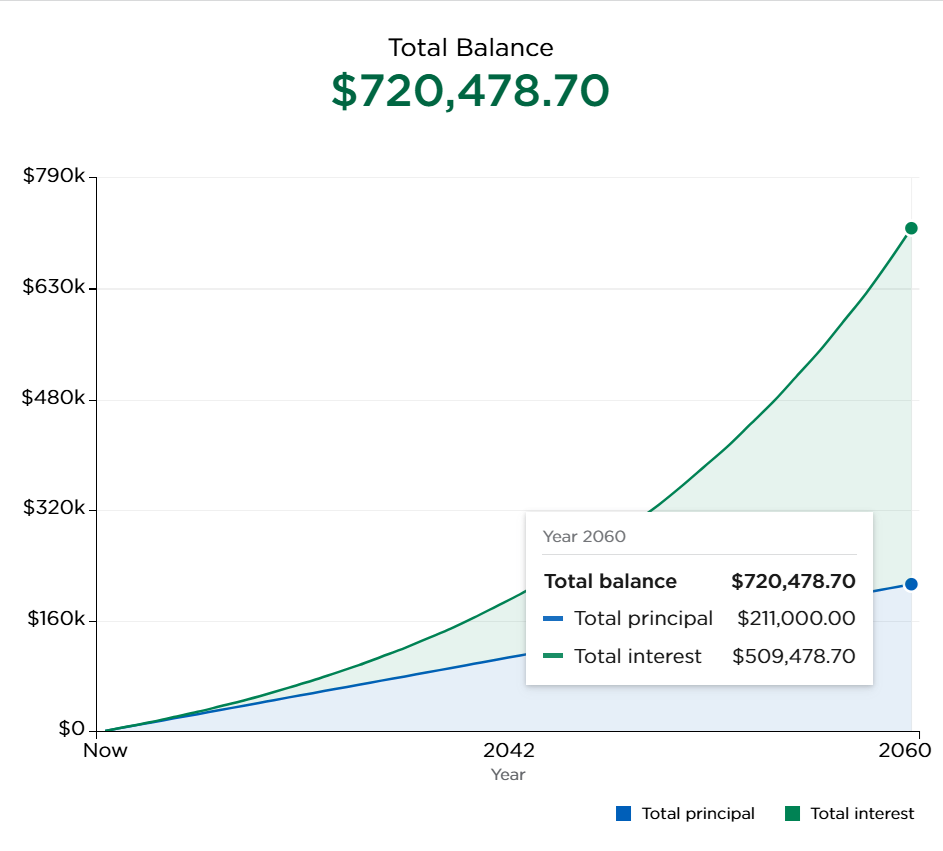This screenshot has height=851, width=943.
Task: Click the blue Total principal legend square
Action: coord(624,814)
